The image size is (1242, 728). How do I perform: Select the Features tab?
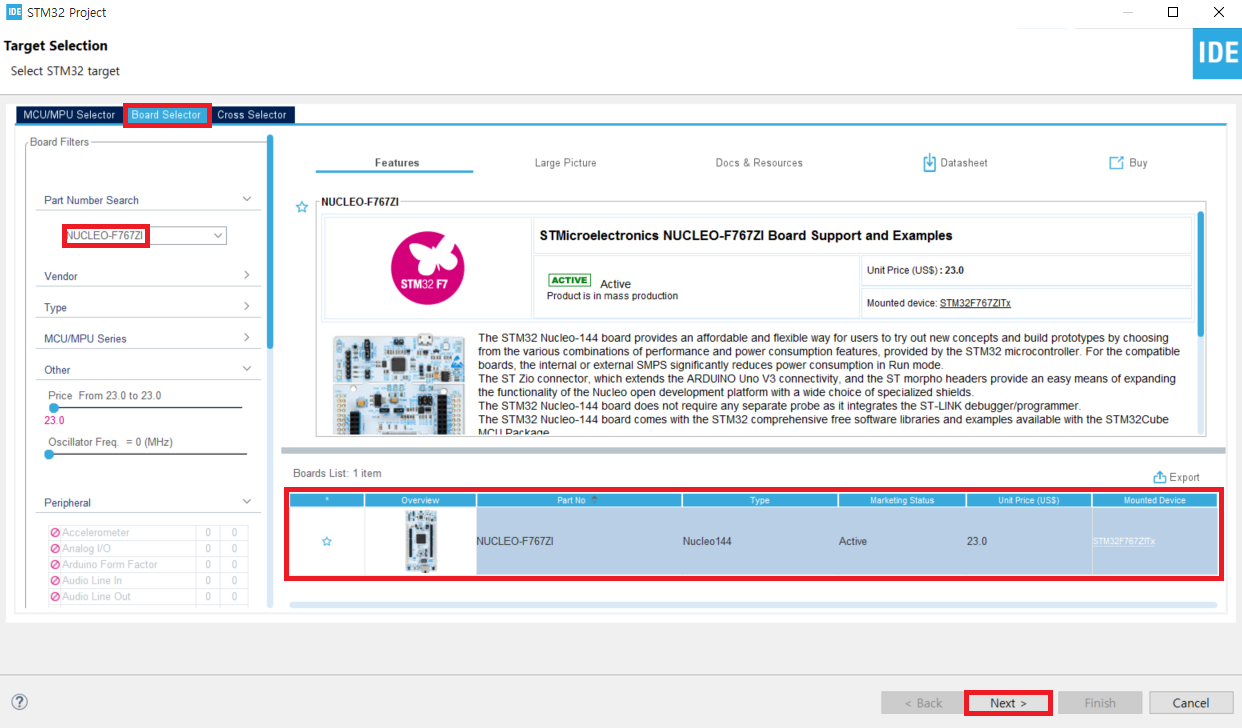click(397, 163)
